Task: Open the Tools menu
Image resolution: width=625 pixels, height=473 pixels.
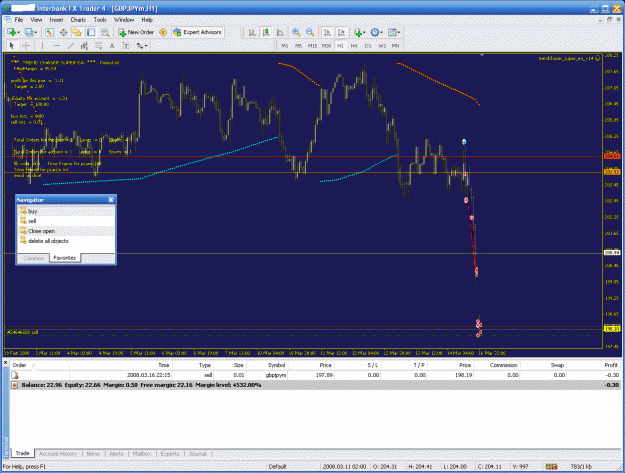Action: (x=100, y=20)
